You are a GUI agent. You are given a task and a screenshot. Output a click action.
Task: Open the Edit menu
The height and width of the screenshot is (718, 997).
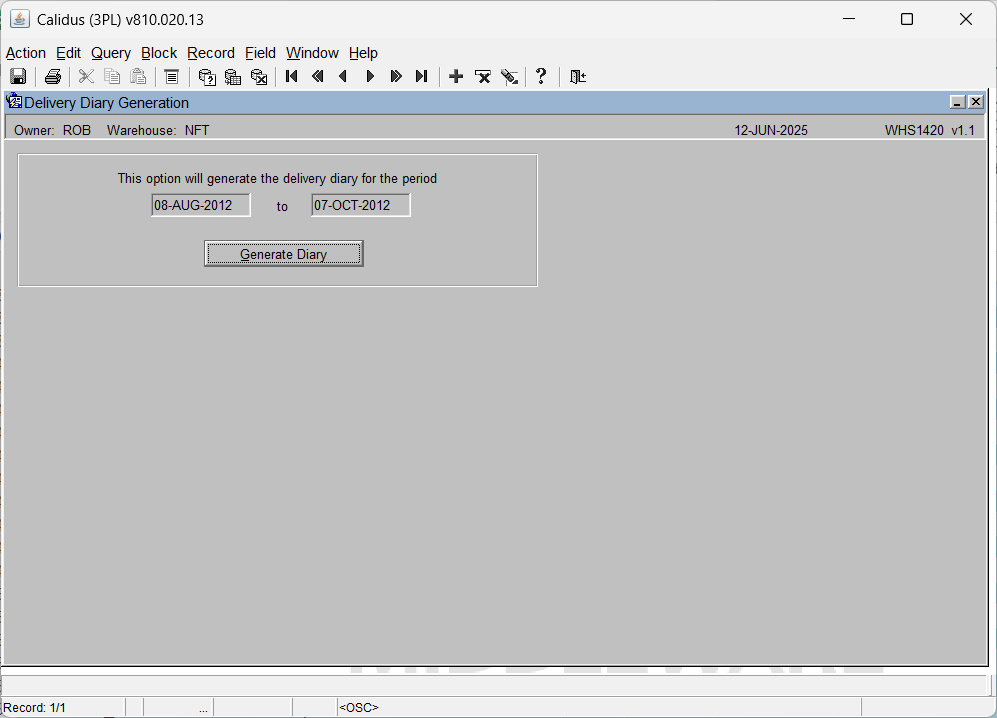coord(68,53)
